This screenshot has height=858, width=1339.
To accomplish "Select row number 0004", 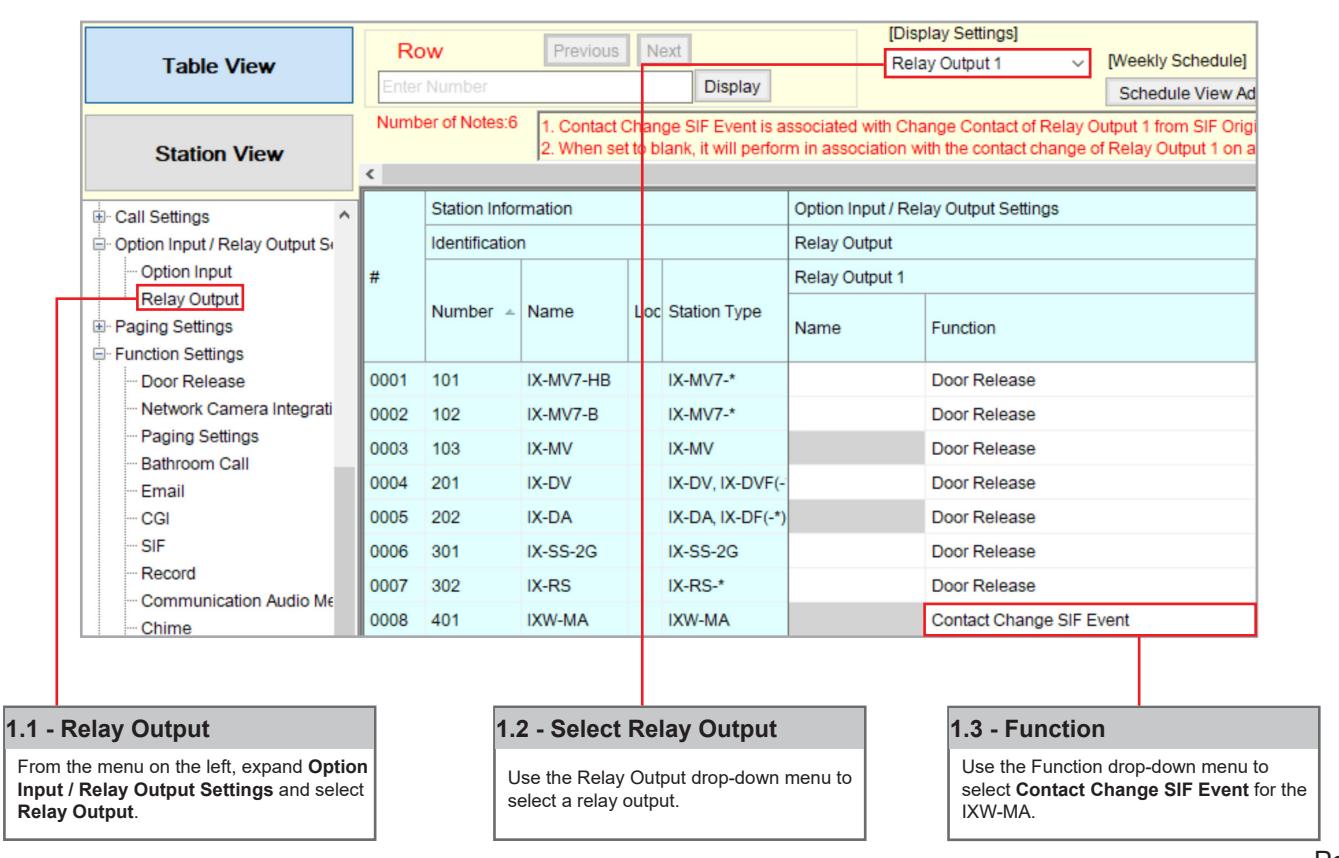I will pyautogui.click(x=393, y=483).
